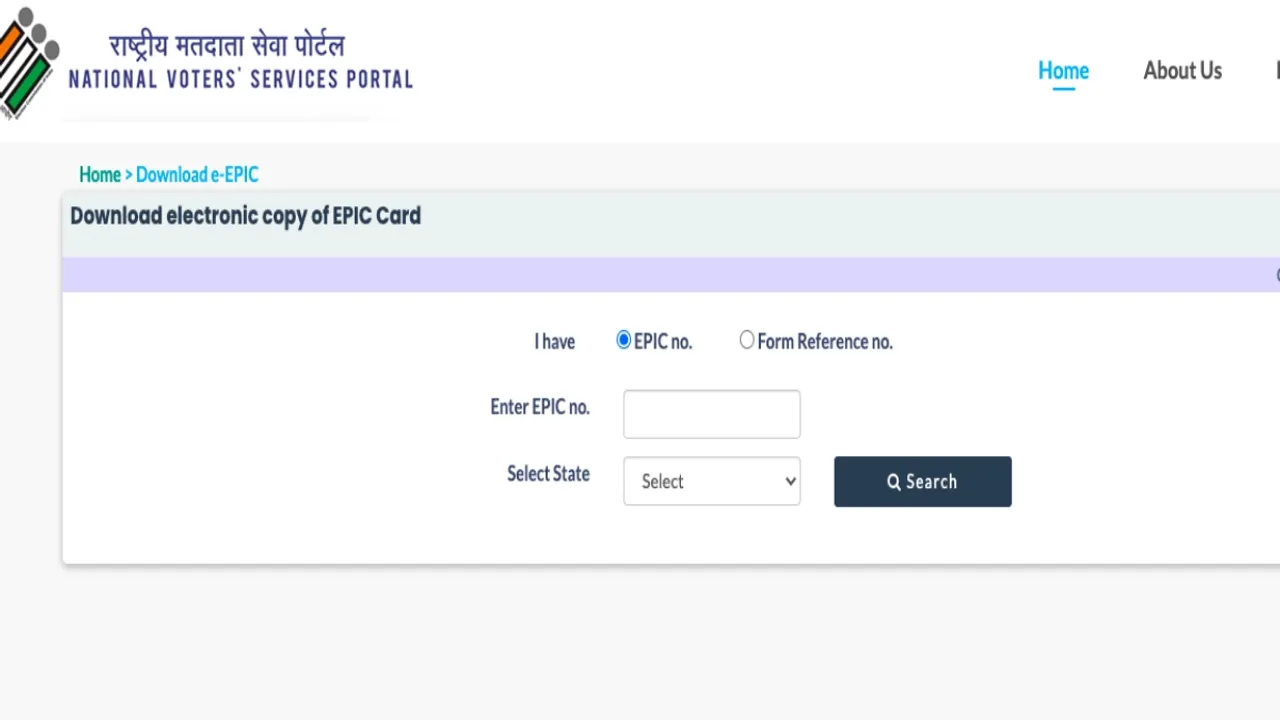Click the National Voters' Services Portal title
1280x720 pixels.
pyautogui.click(x=241, y=79)
